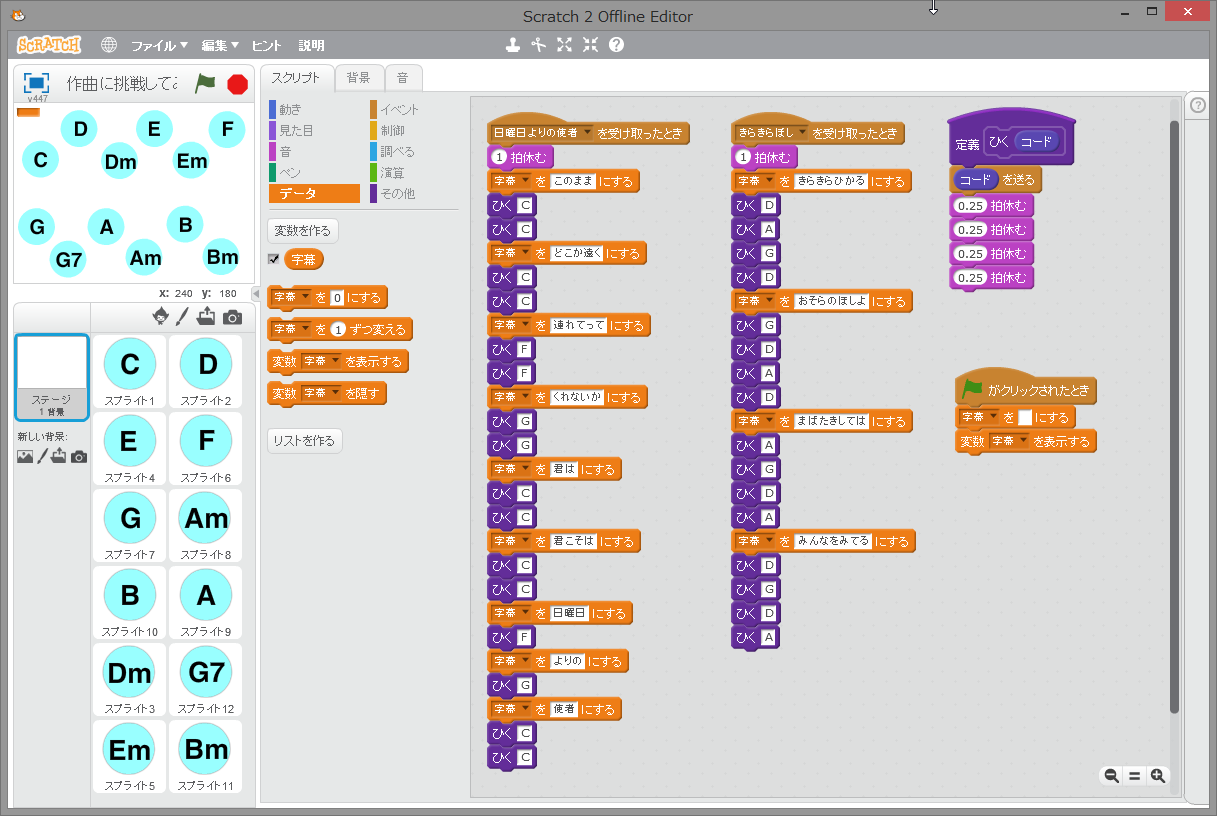Open the 演算 block category
This screenshot has height=816, width=1217.
point(414,172)
